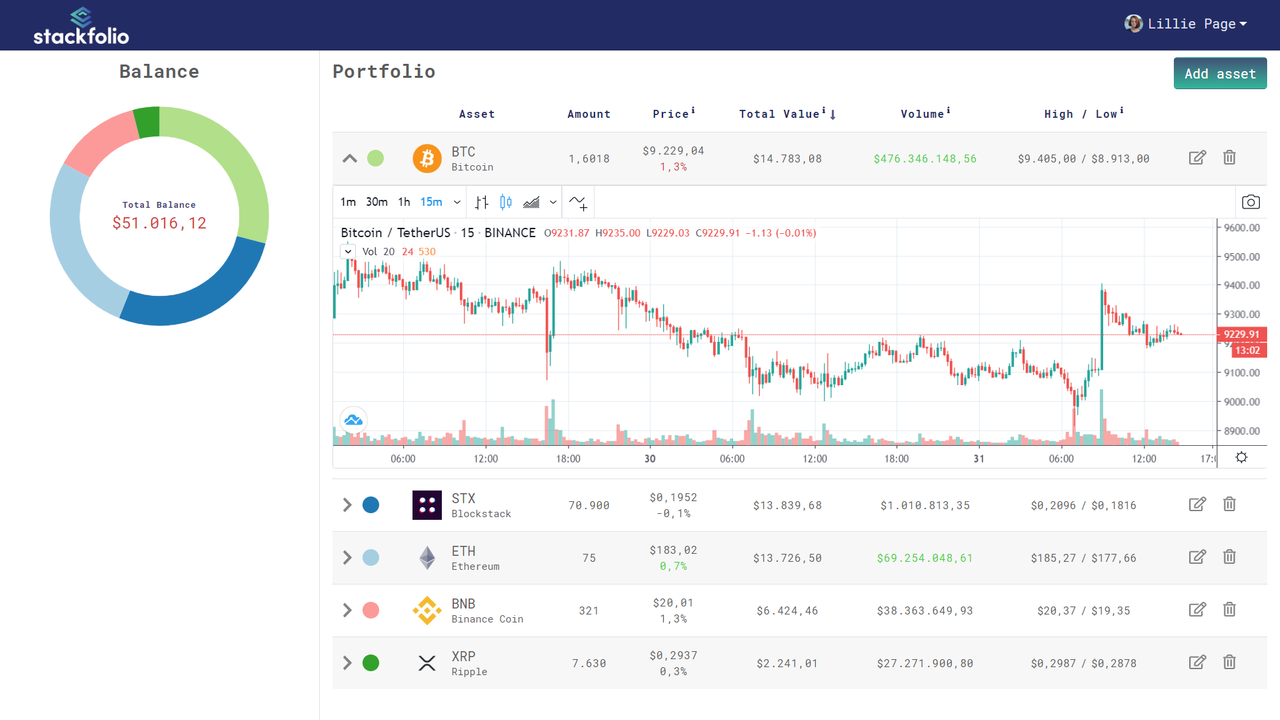The height and width of the screenshot is (720, 1280).
Task: Click Lillie Page's avatar picture
Action: click(1133, 23)
